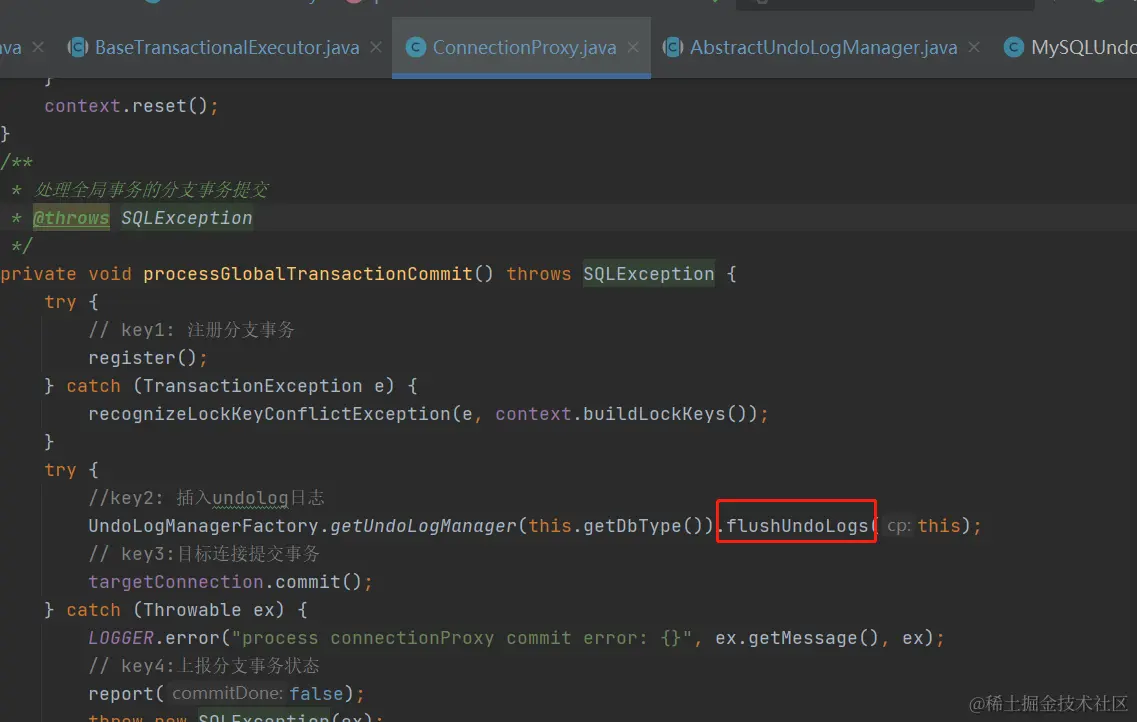
Task: Click the // key3 comment line
Action: (204, 554)
